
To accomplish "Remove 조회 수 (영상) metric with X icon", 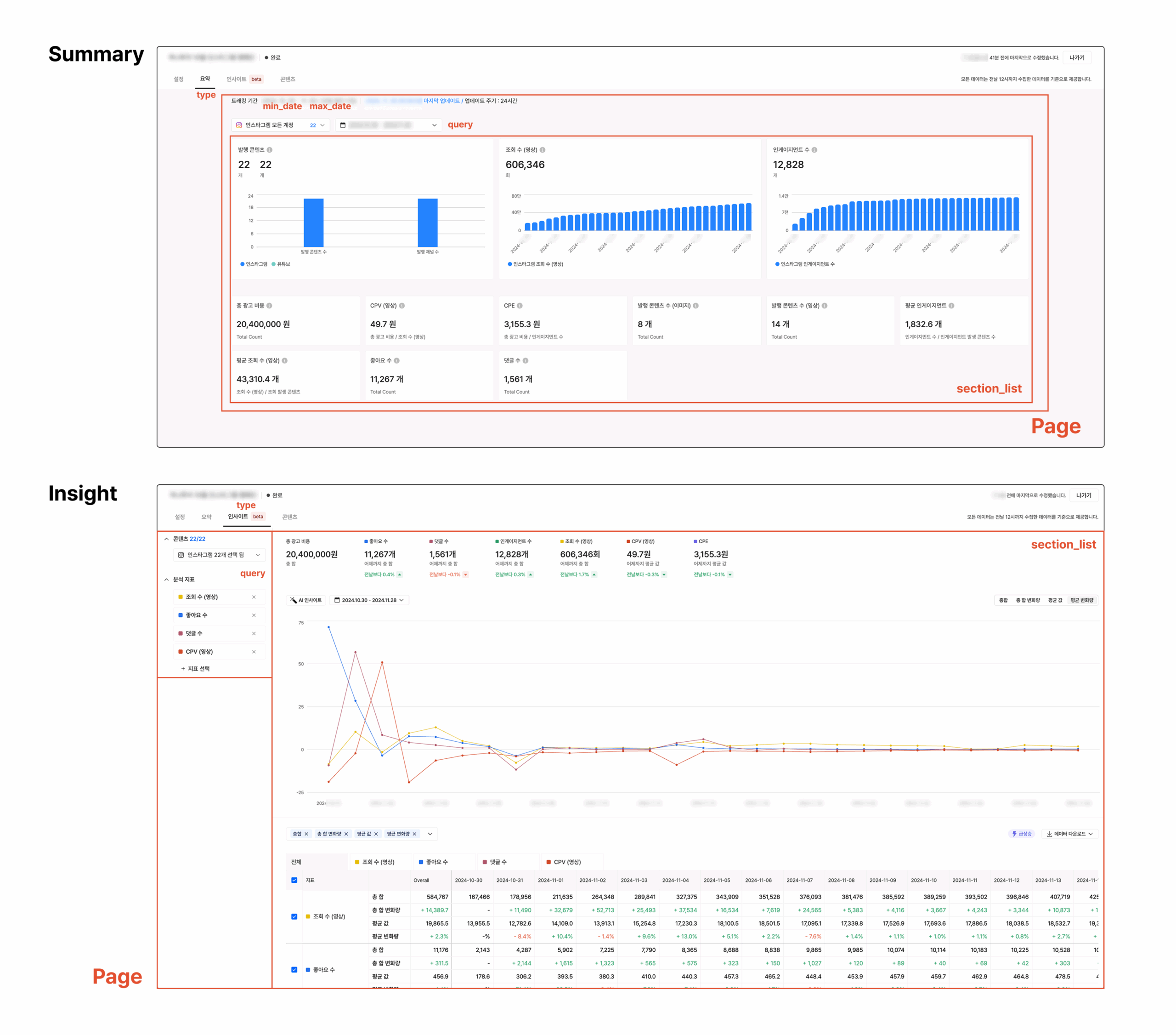I will pos(254,597).
